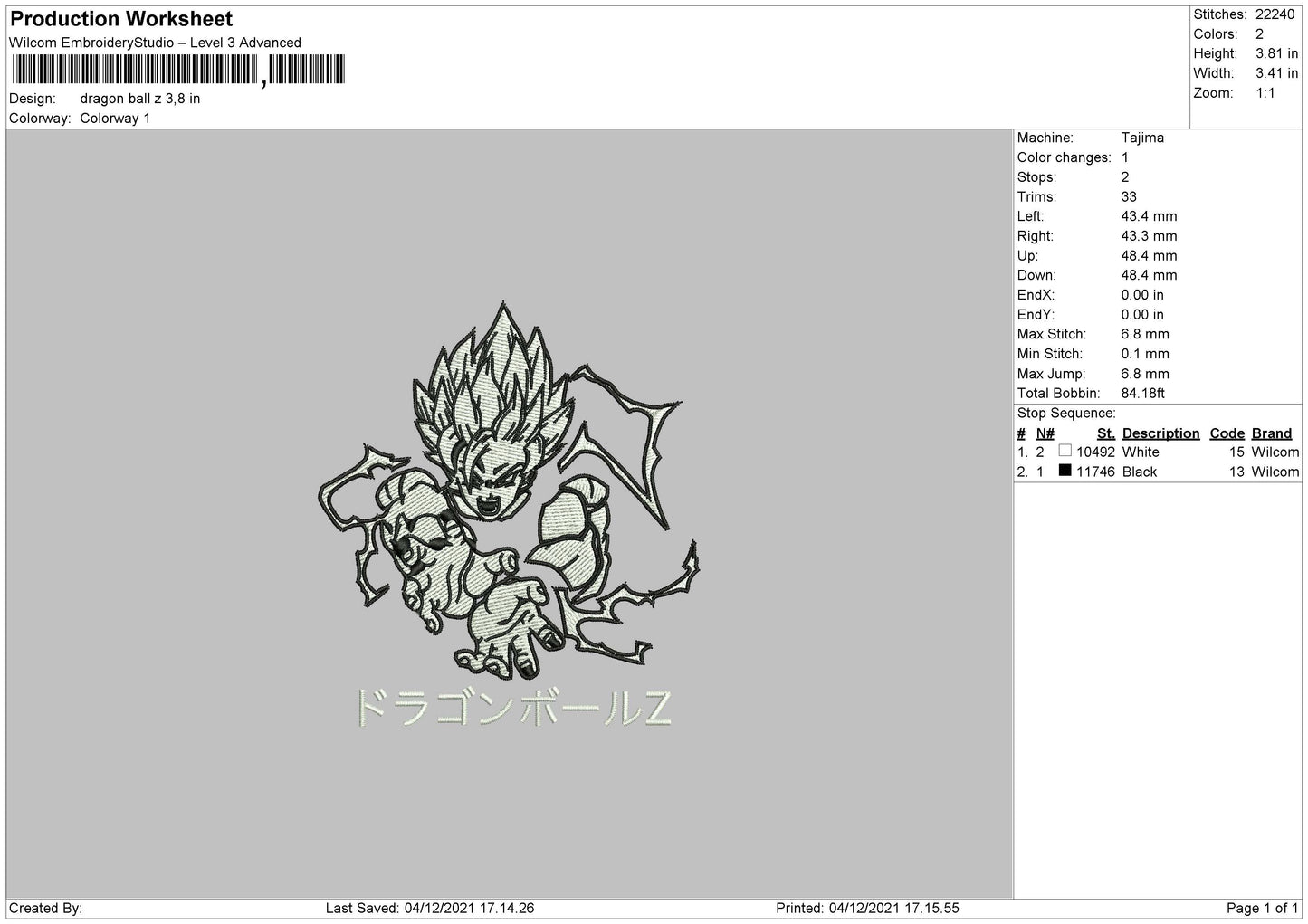Click the underlined Description column header
The height and width of the screenshot is (924, 1308).
coord(1160,433)
